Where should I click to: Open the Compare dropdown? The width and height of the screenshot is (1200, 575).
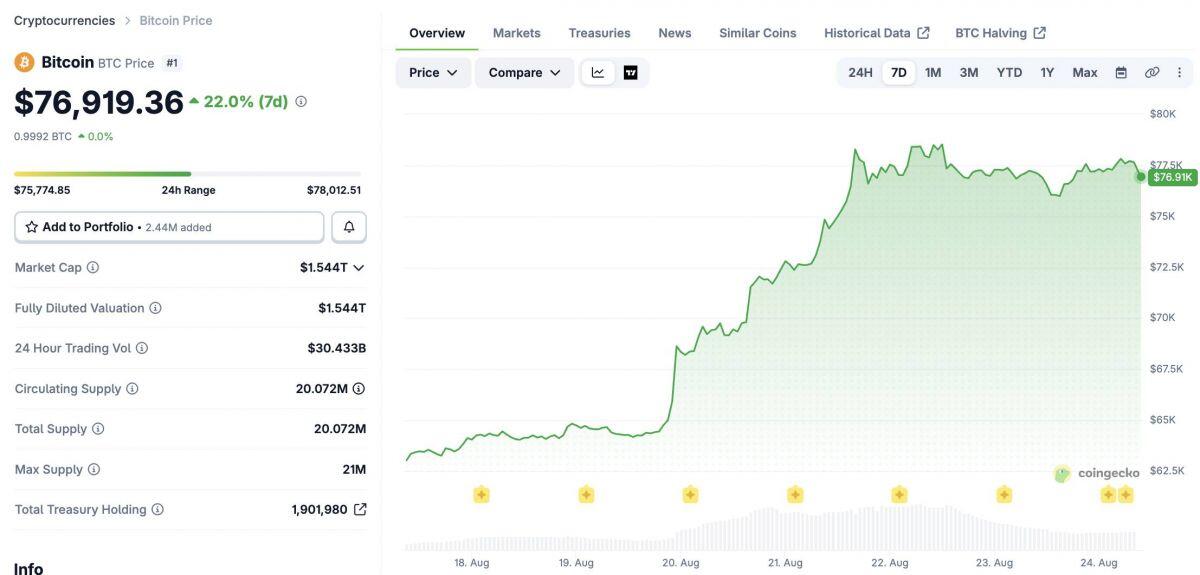pos(525,72)
